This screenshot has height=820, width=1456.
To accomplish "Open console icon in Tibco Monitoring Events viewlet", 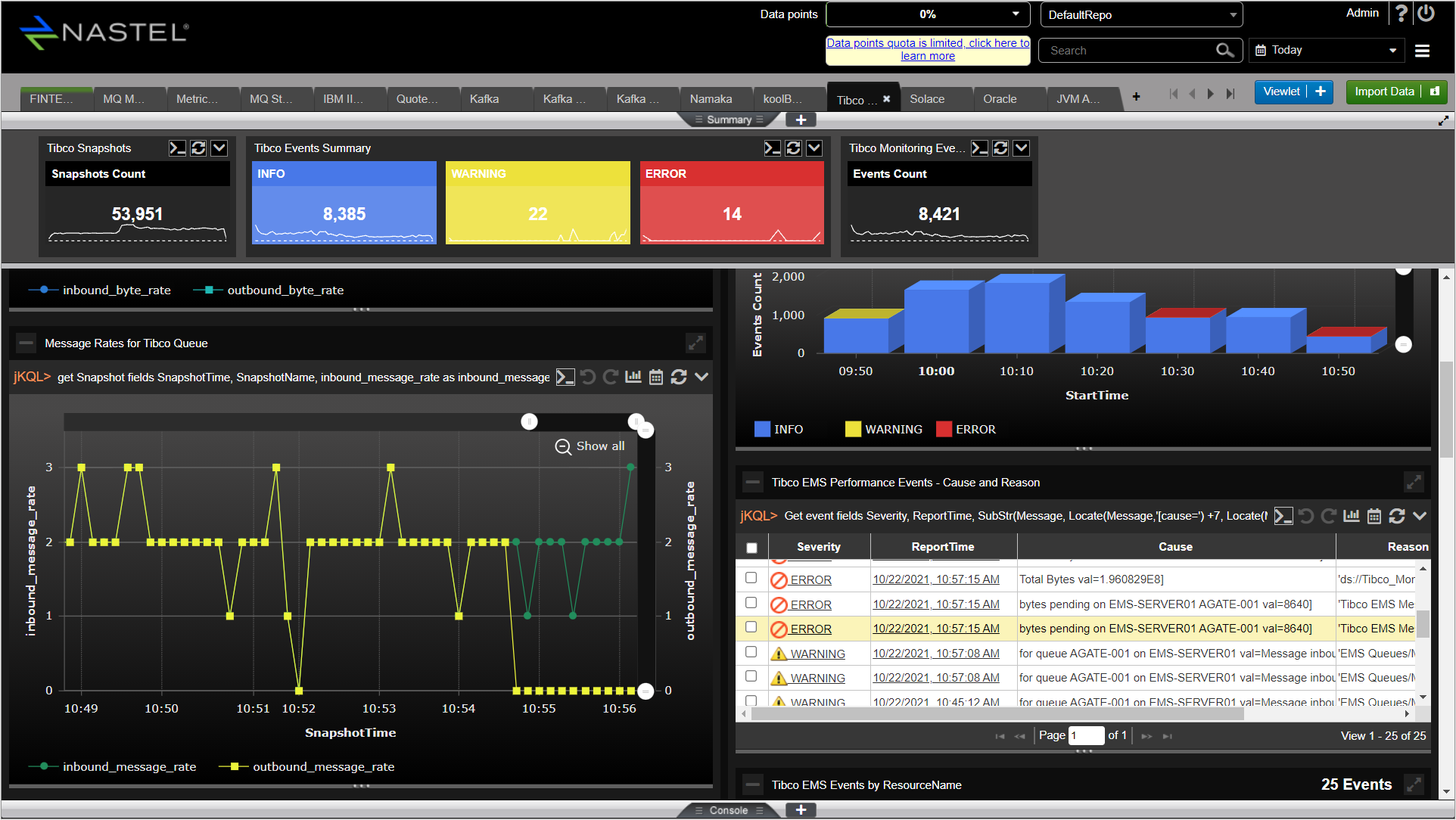I will [979, 148].
